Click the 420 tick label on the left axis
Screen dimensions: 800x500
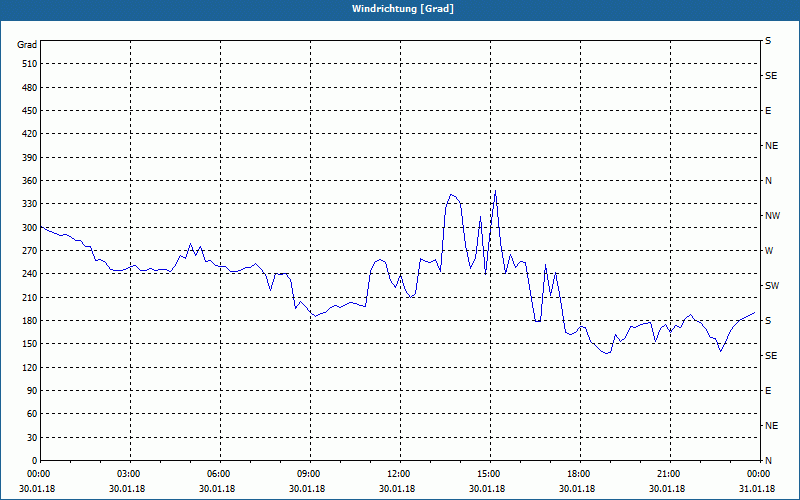(29, 134)
